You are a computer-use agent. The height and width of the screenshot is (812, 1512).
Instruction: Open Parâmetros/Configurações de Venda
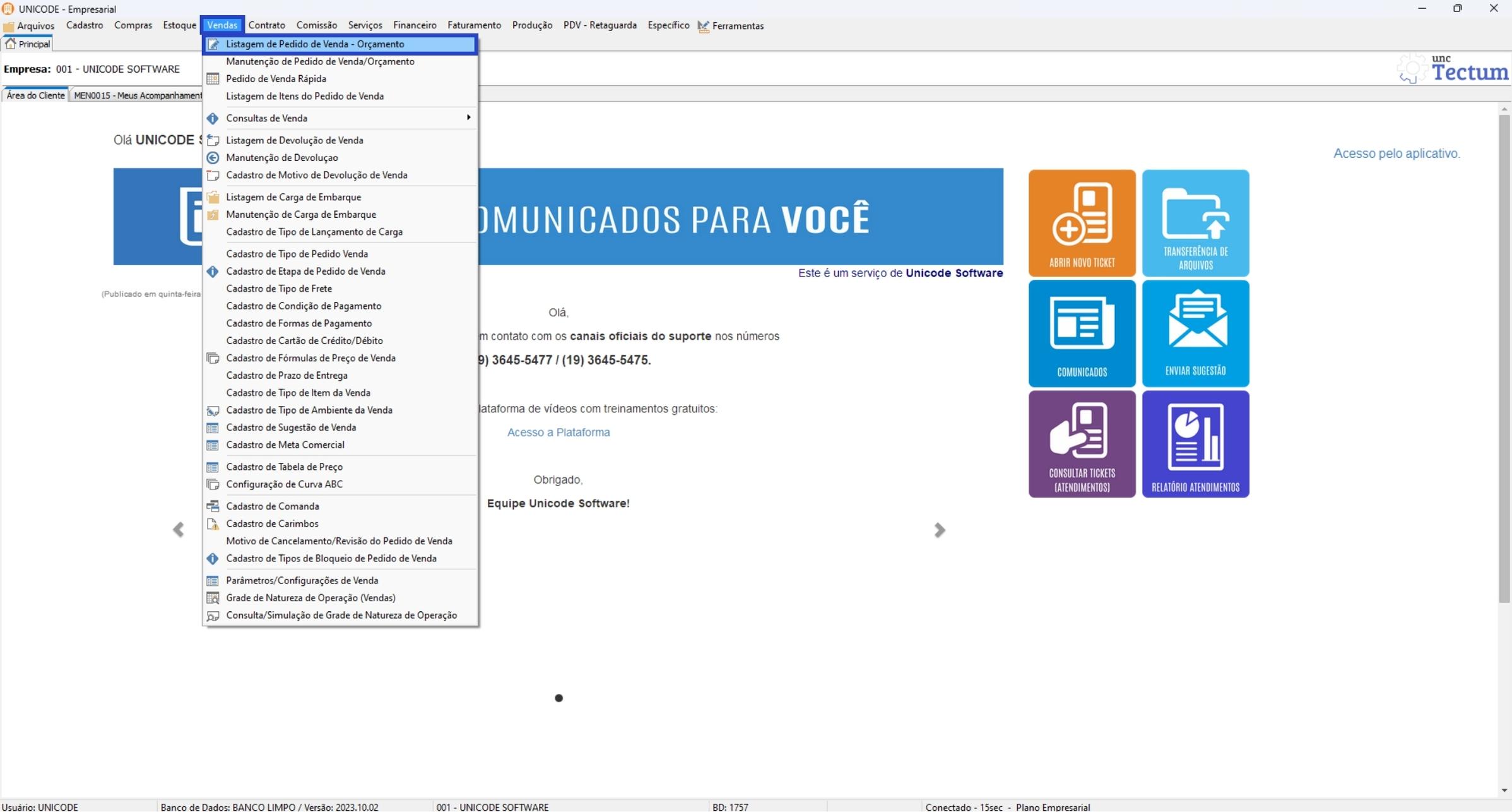pos(302,580)
